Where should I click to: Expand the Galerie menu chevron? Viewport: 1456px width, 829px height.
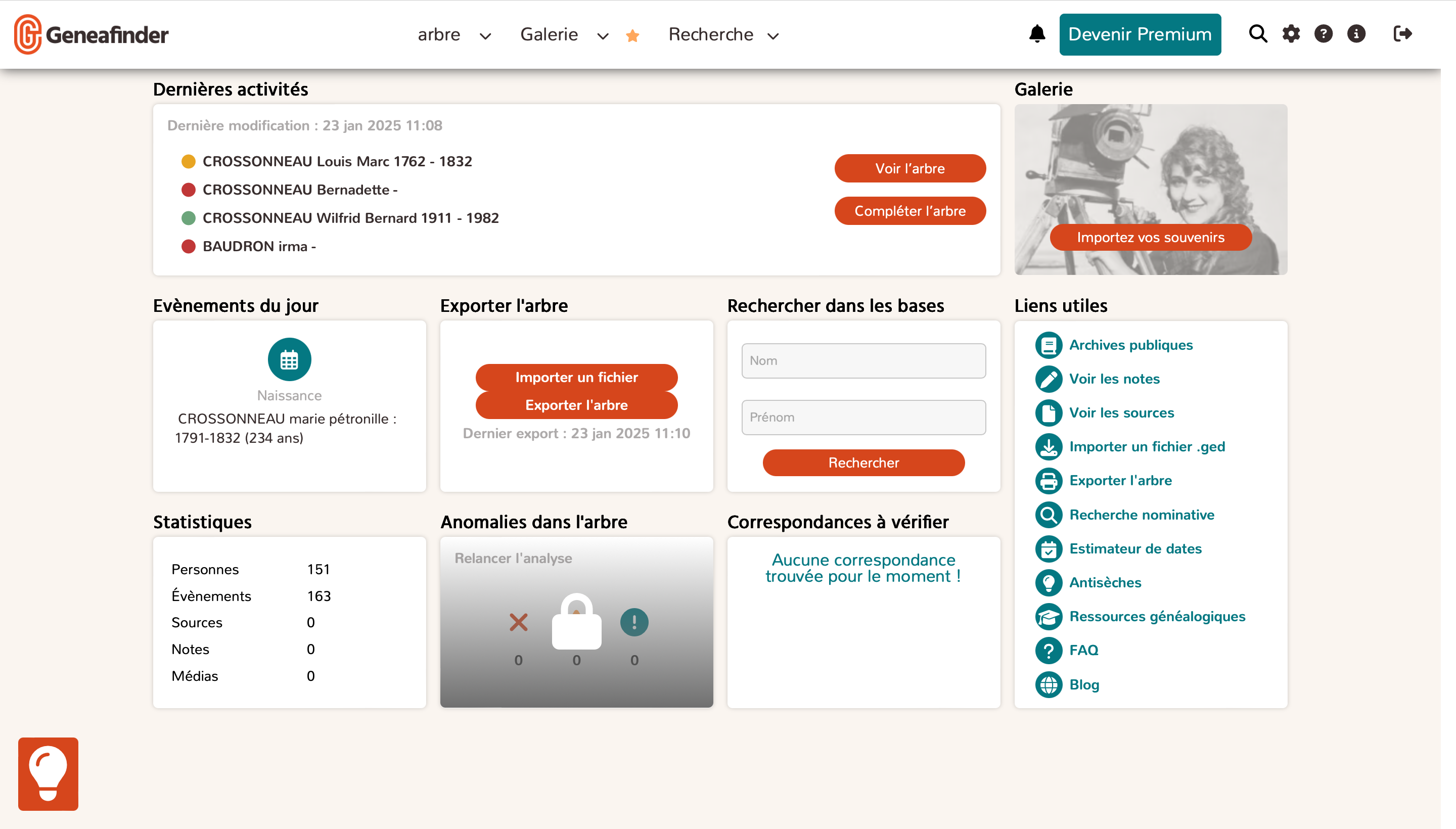pyautogui.click(x=603, y=36)
